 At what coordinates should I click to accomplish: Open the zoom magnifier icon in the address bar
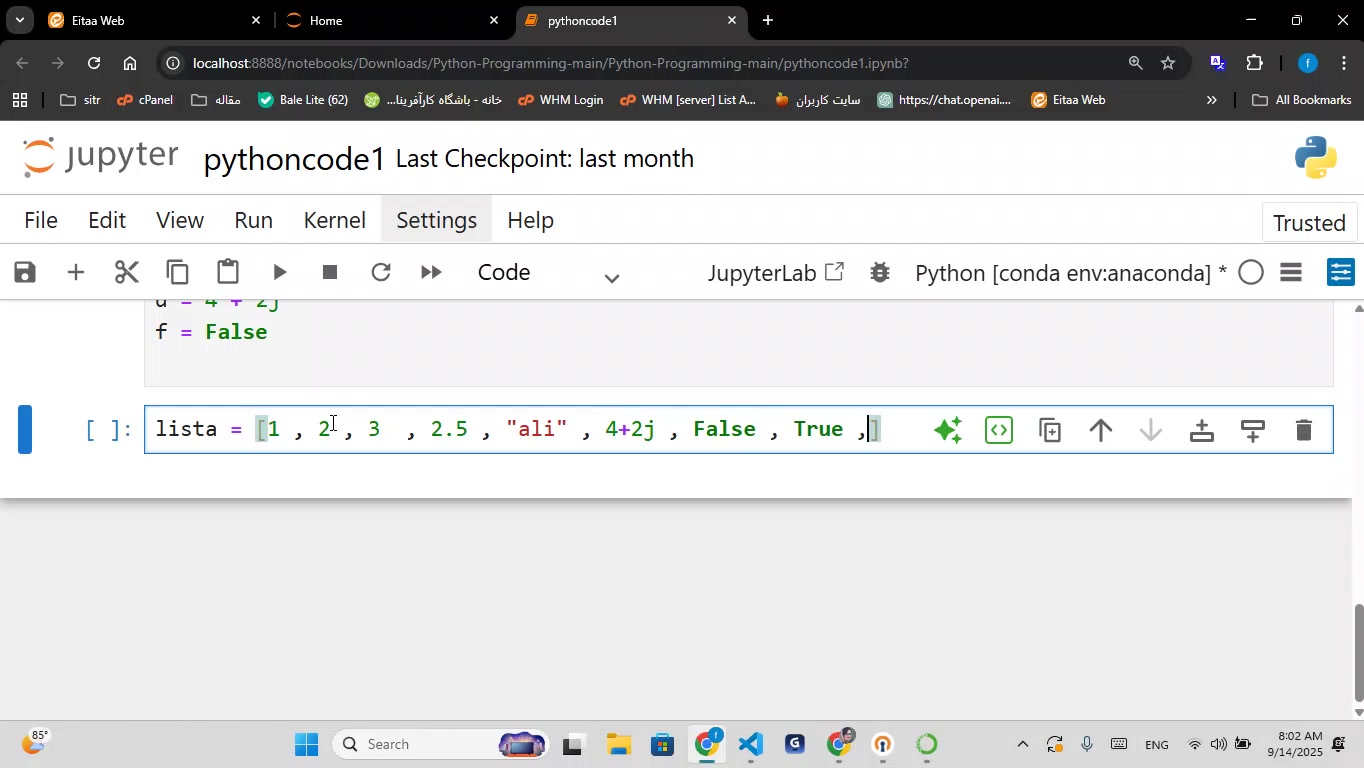coord(1135,63)
